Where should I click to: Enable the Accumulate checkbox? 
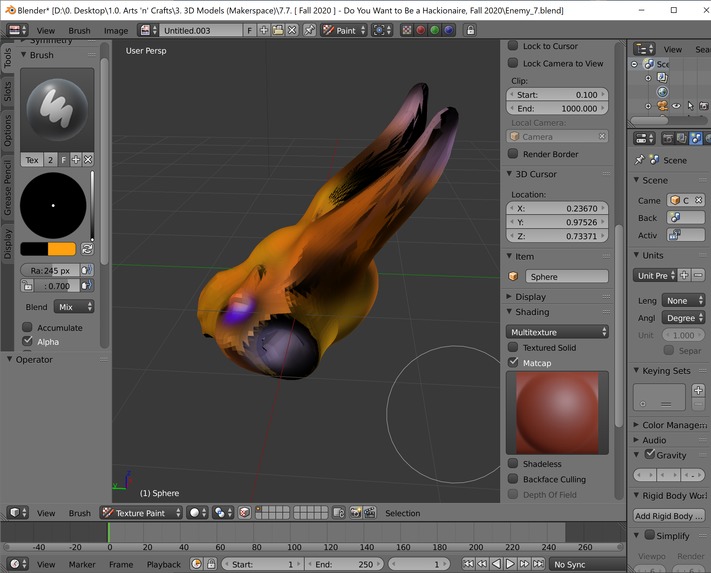(x=28, y=327)
